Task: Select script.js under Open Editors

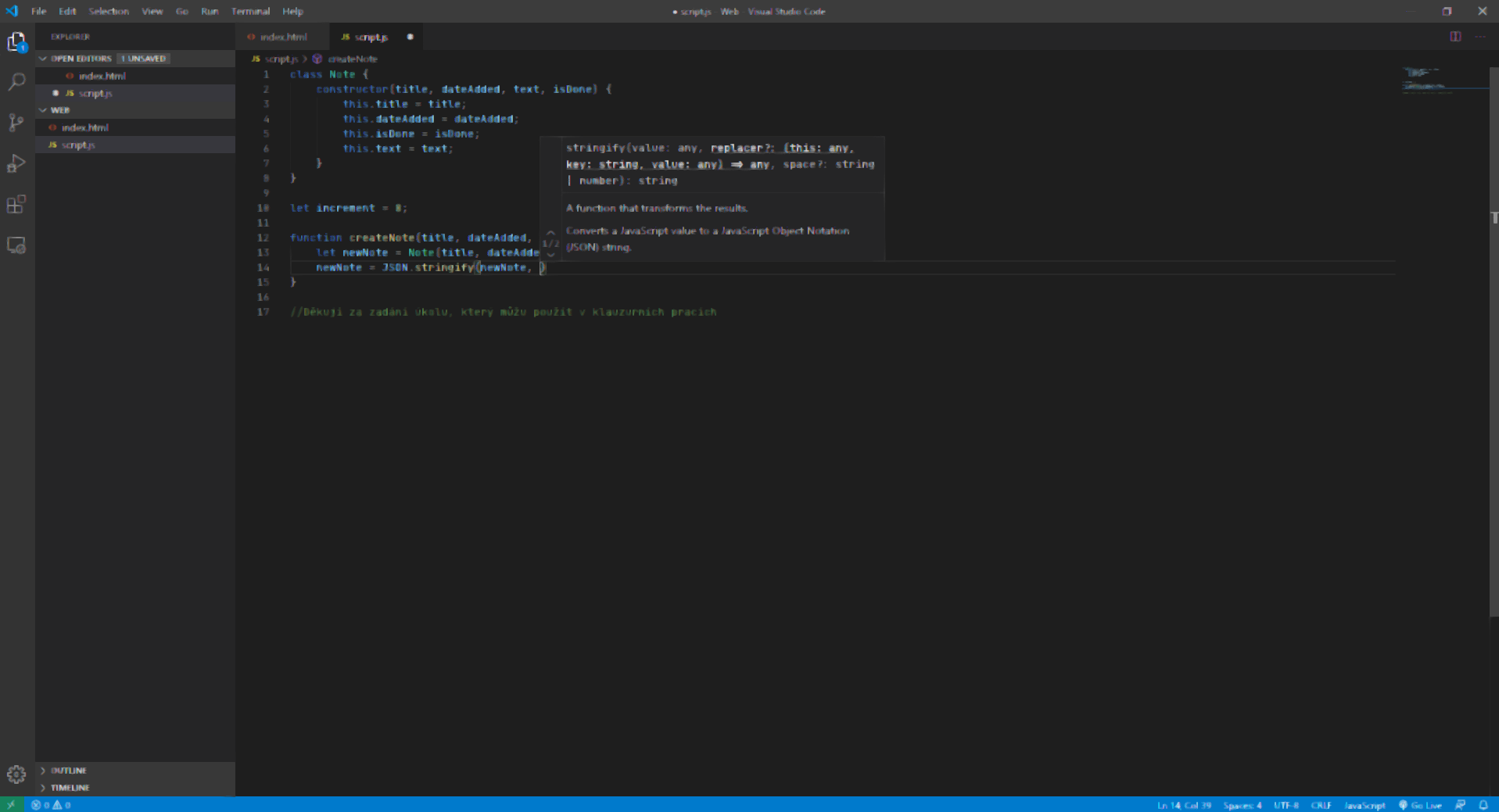Action: click(135, 93)
